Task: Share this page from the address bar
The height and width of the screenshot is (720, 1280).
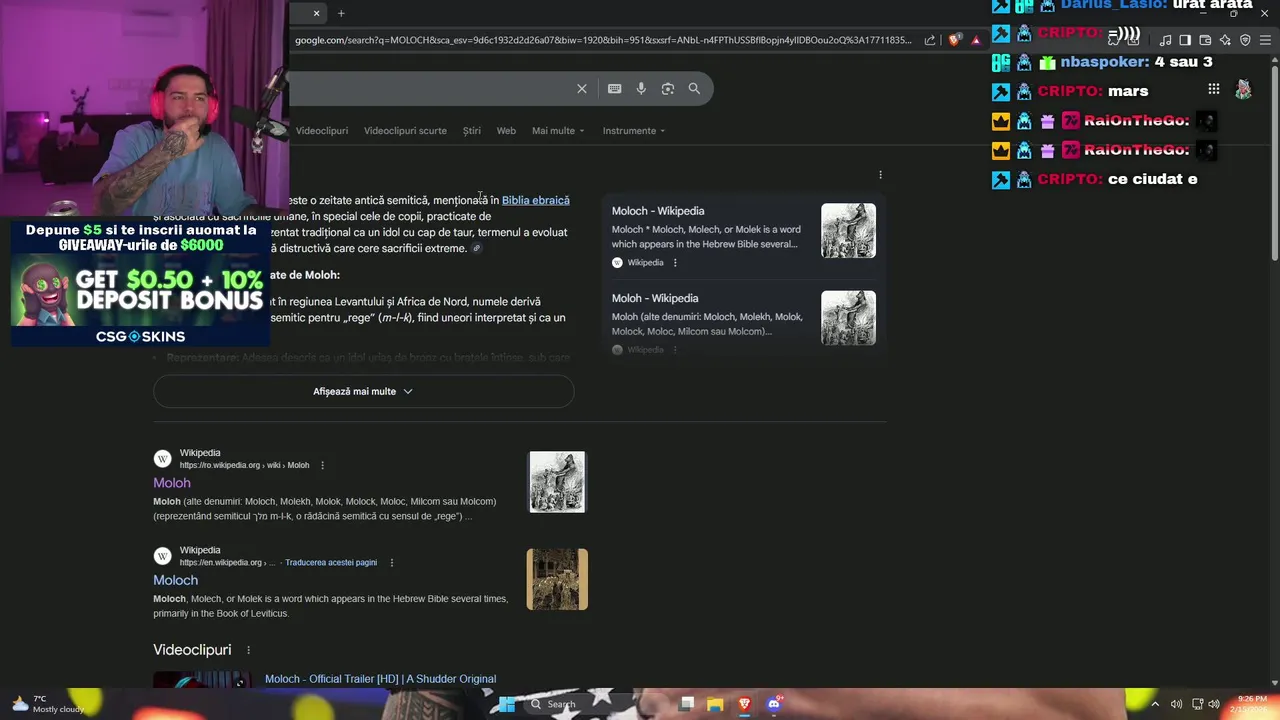Action: [x=930, y=40]
